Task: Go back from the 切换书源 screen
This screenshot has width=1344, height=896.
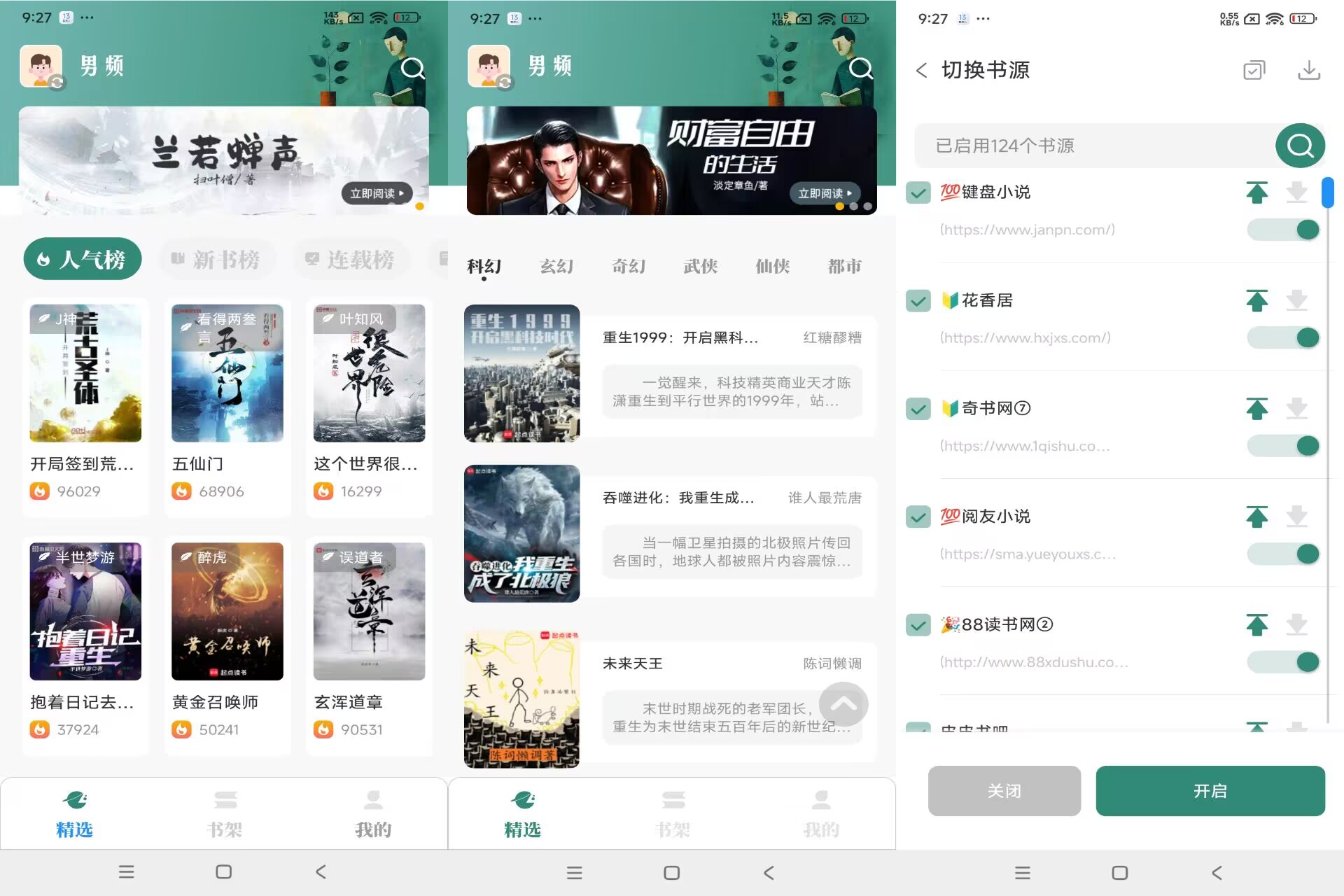Action: tap(923, 70)
